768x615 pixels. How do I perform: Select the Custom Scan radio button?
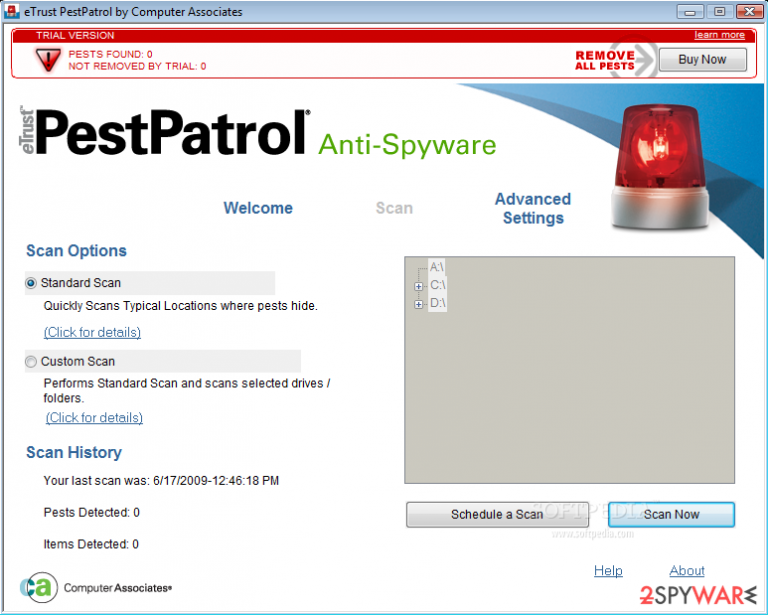click(x=31, y=361)
